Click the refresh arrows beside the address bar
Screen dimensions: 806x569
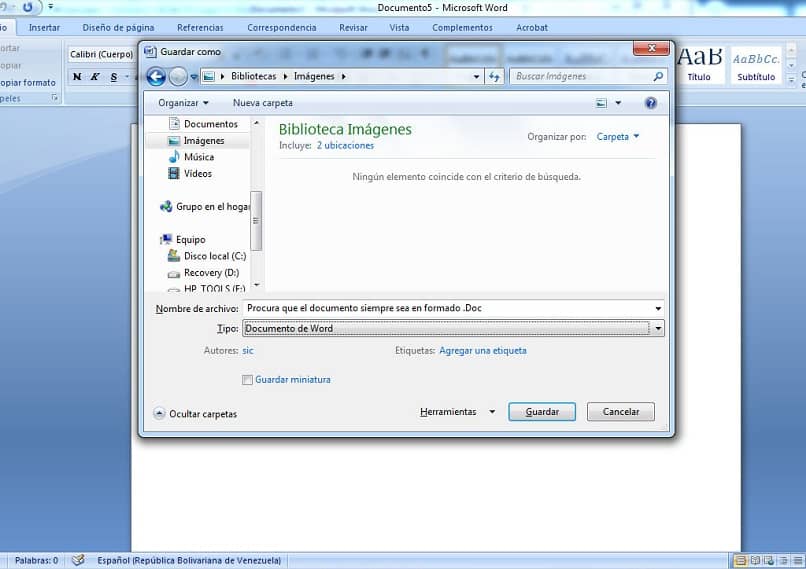tap(494, 77)
